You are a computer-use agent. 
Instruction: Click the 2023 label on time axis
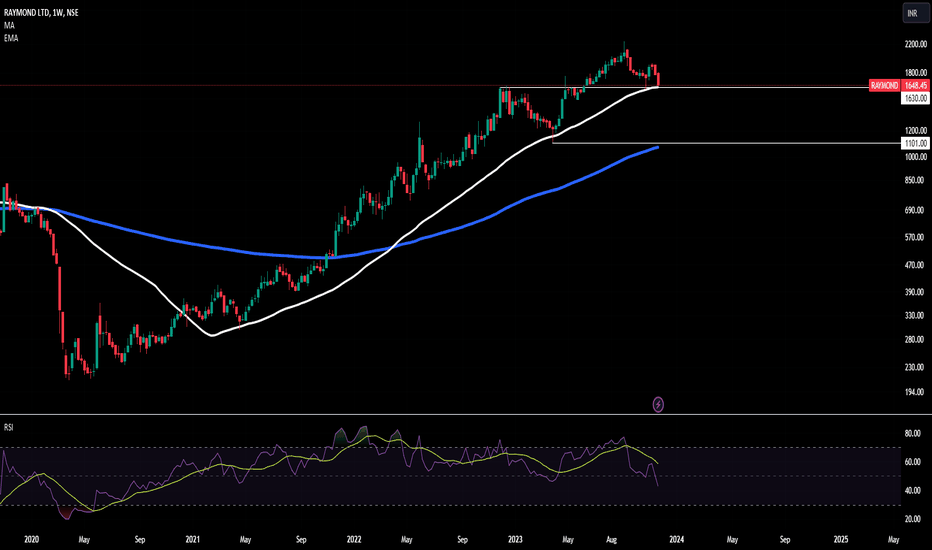(515, 540)
